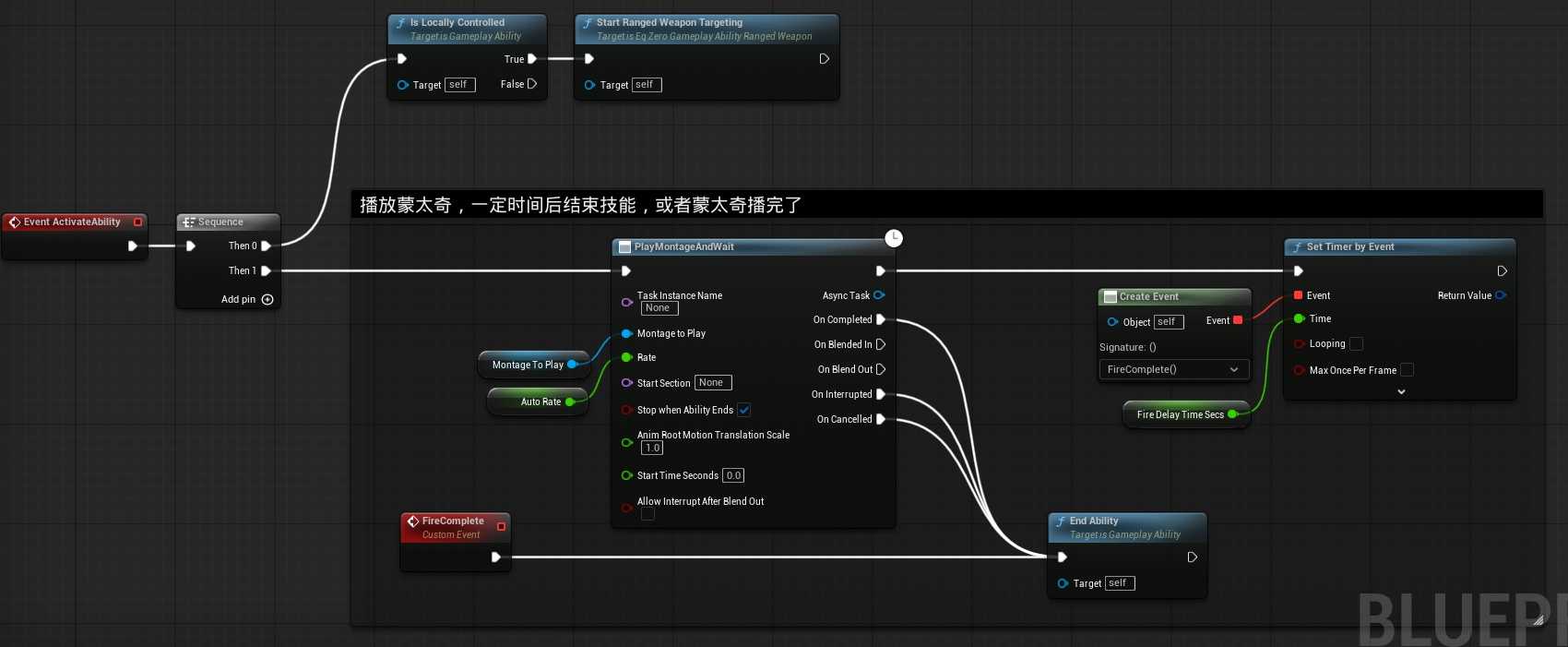Toggle the Stop when Ability Ends checkbox
1568x647 pixels.
tap(744, 410)
